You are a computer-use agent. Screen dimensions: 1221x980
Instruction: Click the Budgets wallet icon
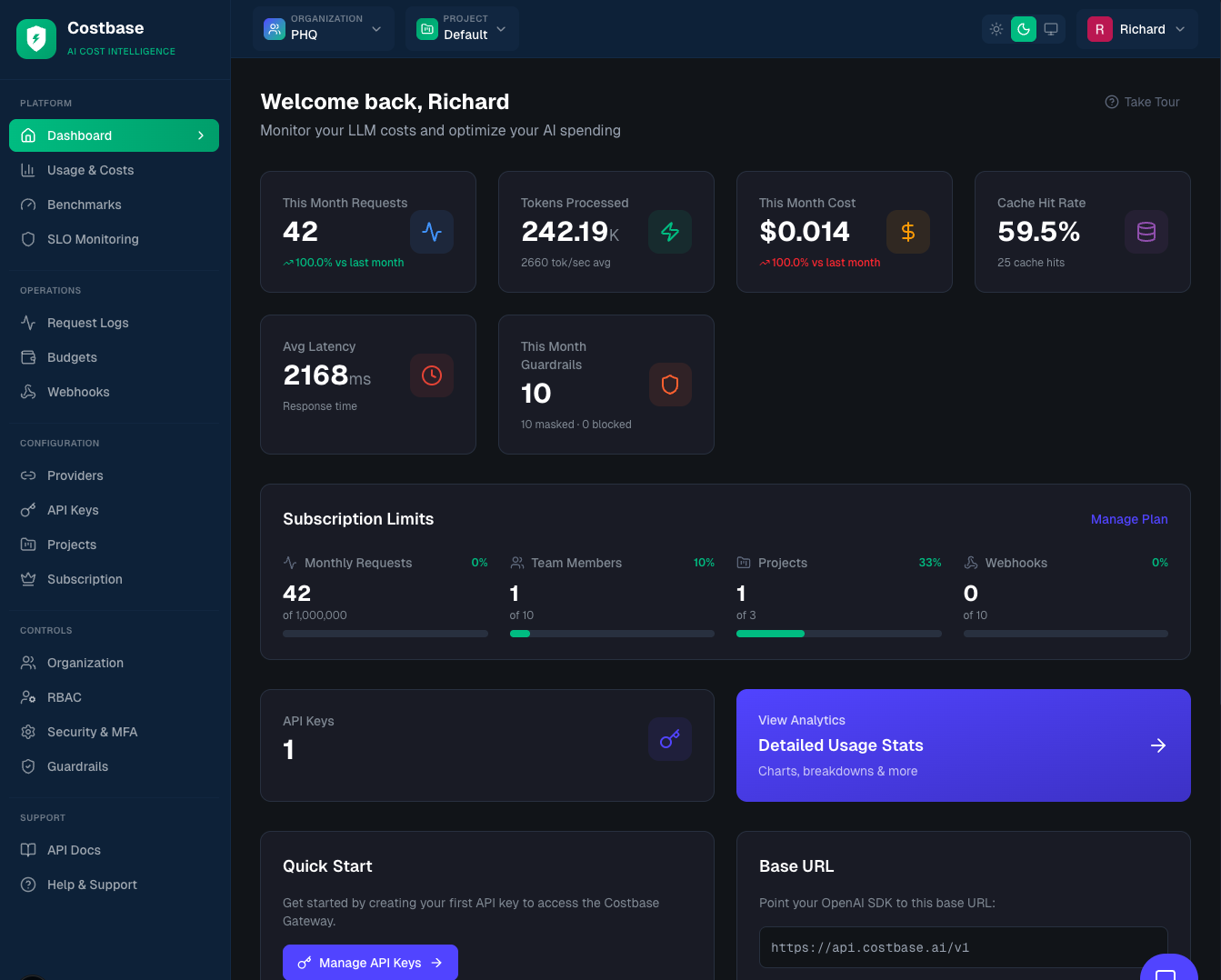pyautogui.click(x=28, y=357)
